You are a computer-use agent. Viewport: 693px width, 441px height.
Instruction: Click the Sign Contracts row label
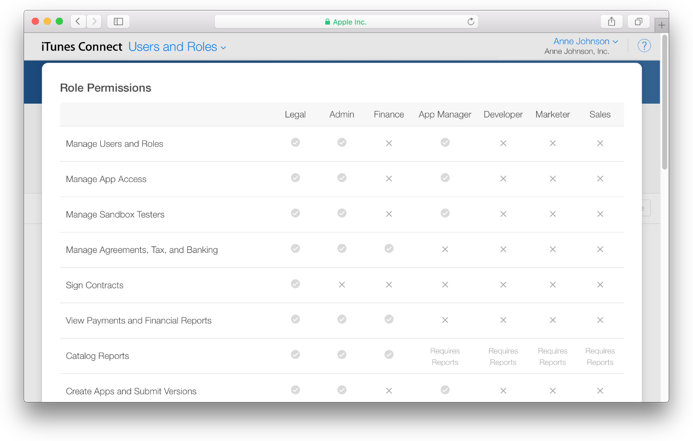95,285
